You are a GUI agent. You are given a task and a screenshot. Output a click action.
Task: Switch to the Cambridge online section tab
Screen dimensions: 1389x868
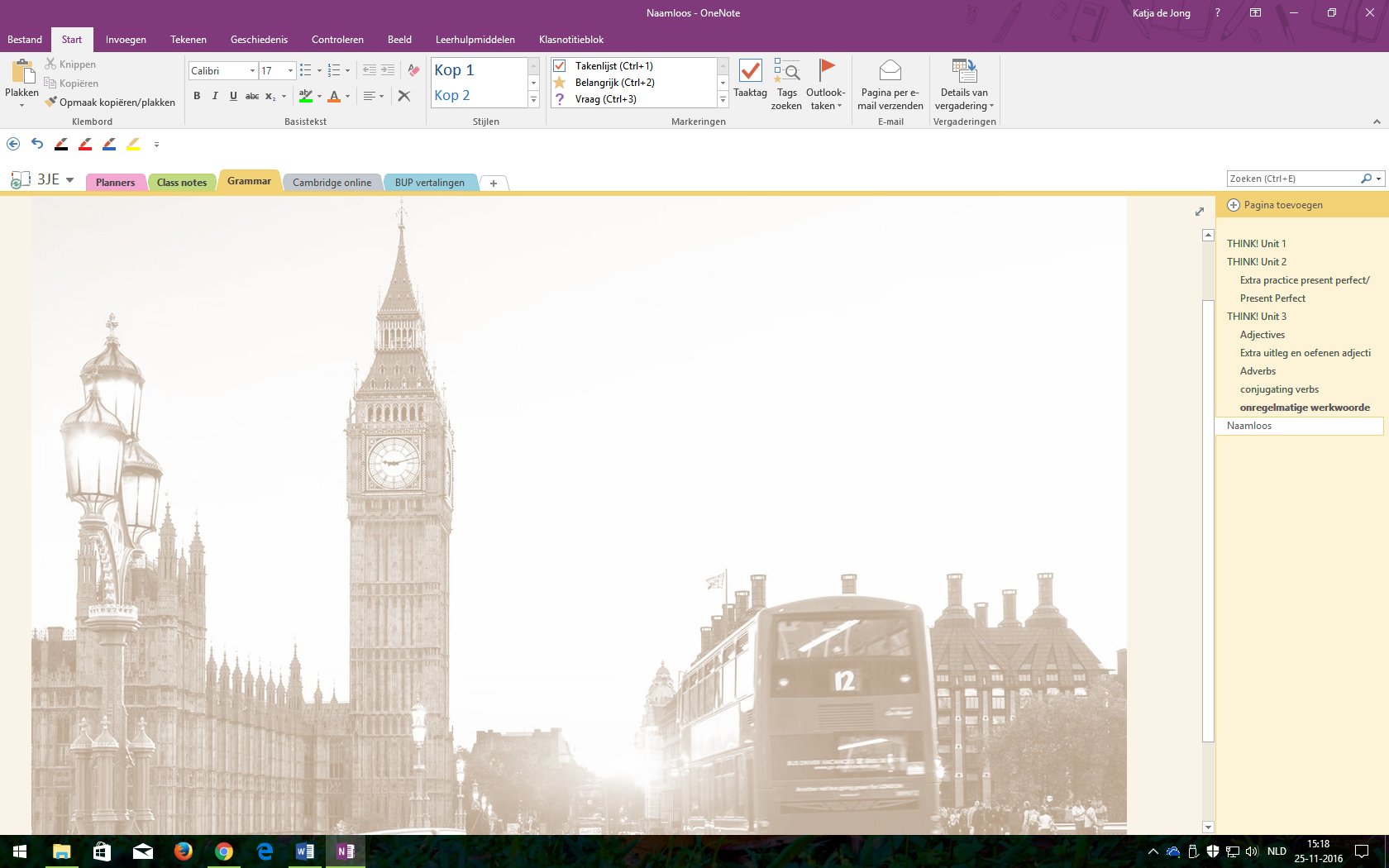[x=332, y=183]
